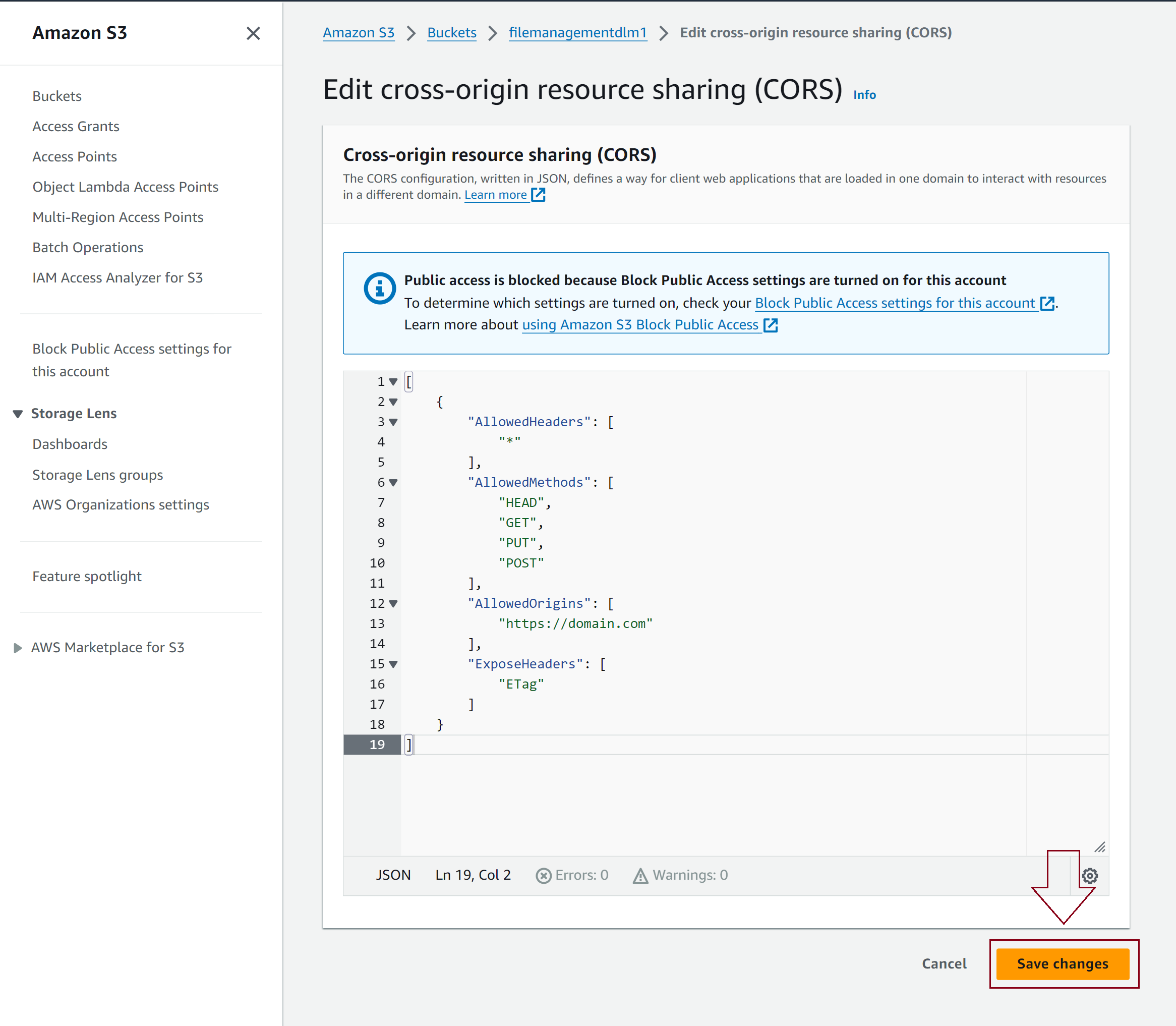Open Batch Operations in the sidebar
Screen dimensions: 1176x1026
(88, 247)
